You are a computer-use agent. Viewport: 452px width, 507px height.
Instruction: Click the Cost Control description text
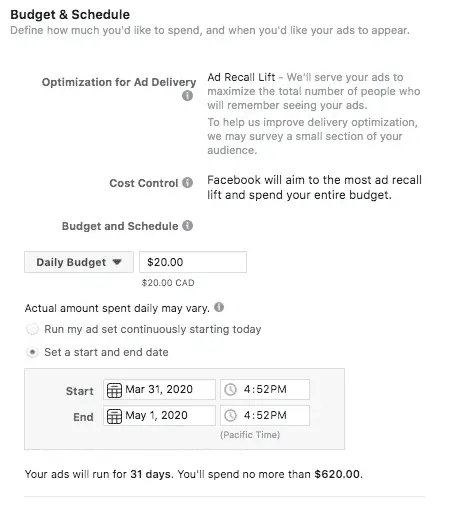tap(314, 187)
